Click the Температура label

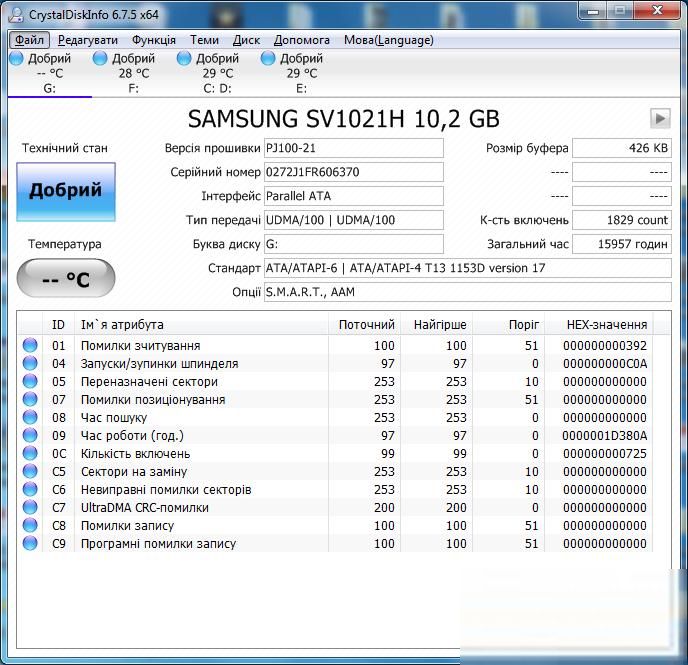[65, 244]
